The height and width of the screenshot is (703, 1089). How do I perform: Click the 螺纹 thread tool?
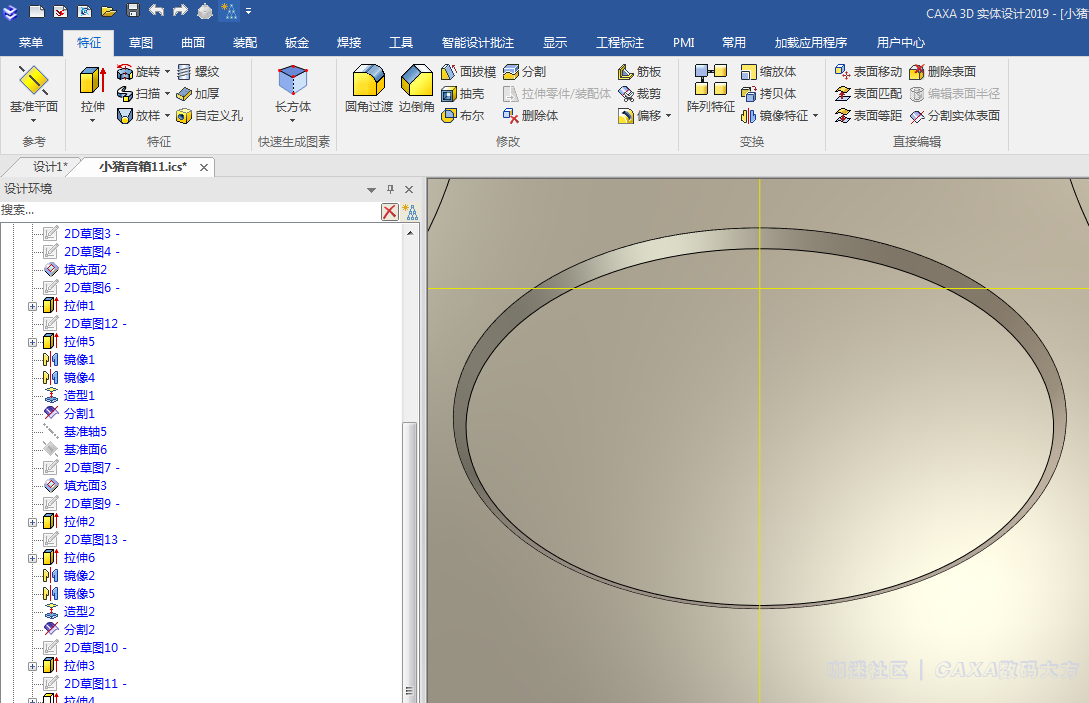point(199,72)
